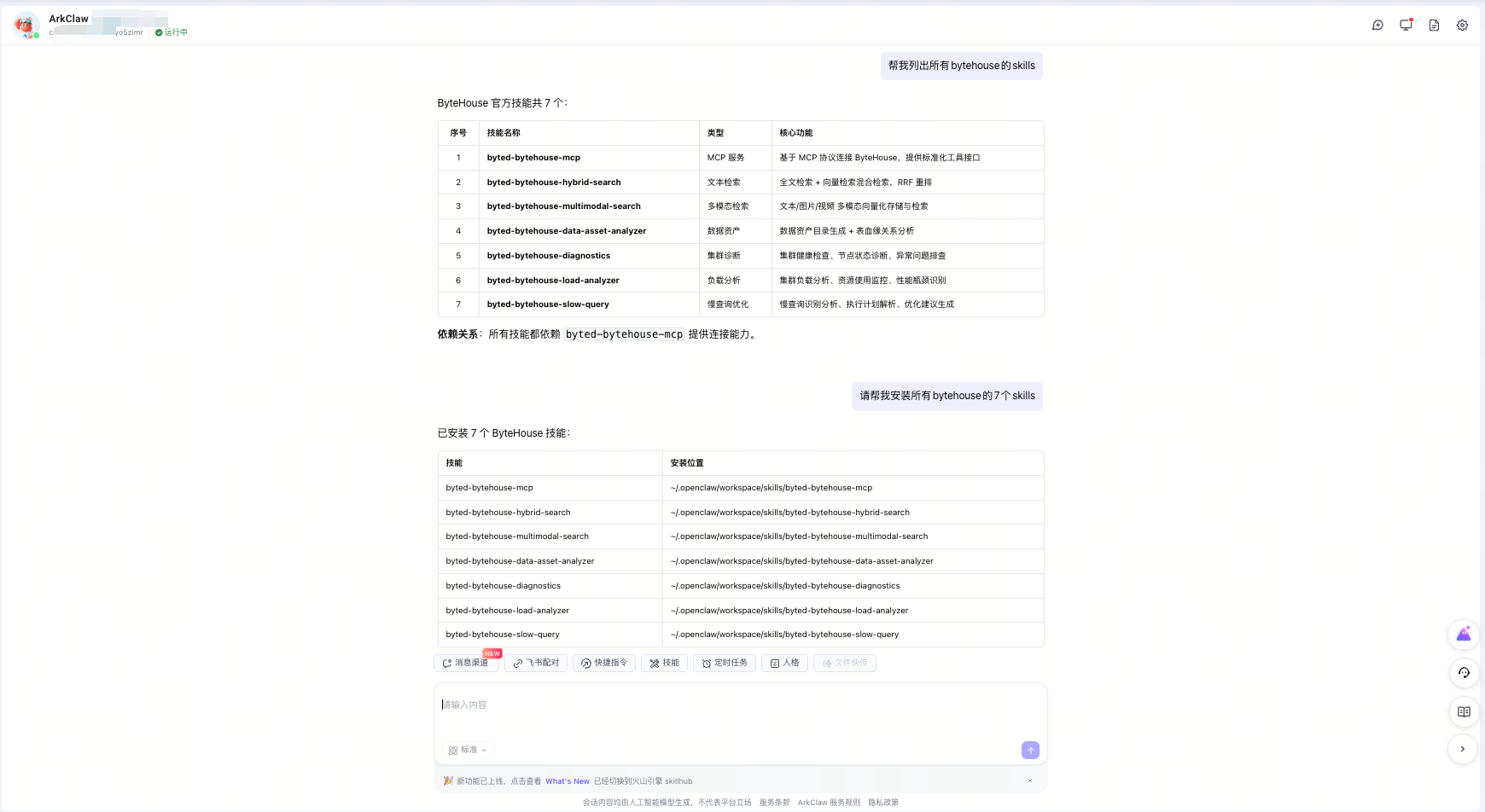Select the 运行中 running status label
1485x812 pixels.
pos(172,32)
